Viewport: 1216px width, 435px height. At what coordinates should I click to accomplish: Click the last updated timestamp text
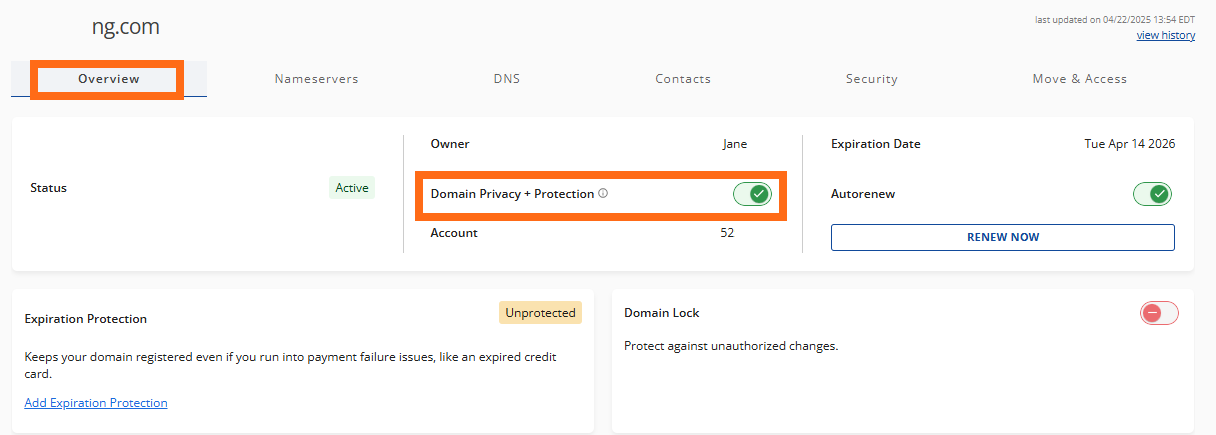click(1116, 20)
